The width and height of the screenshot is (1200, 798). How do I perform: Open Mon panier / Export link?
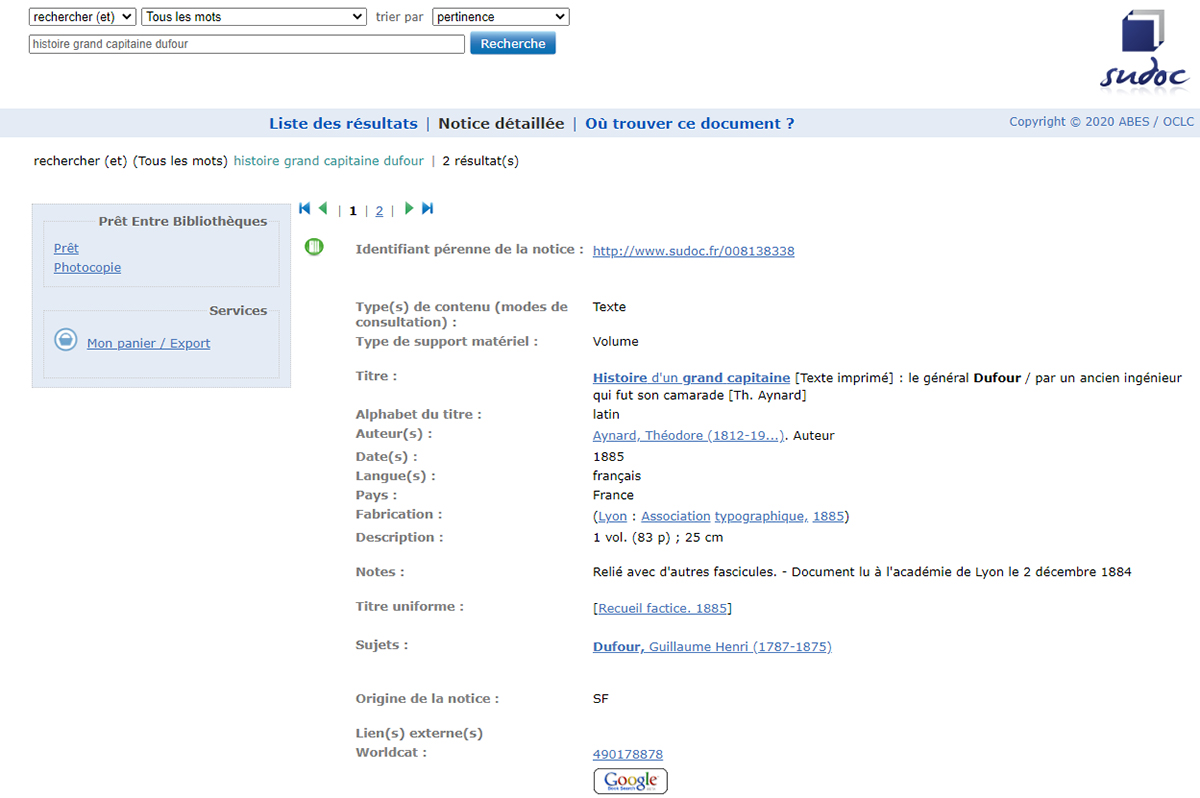(x=149, y=343)
